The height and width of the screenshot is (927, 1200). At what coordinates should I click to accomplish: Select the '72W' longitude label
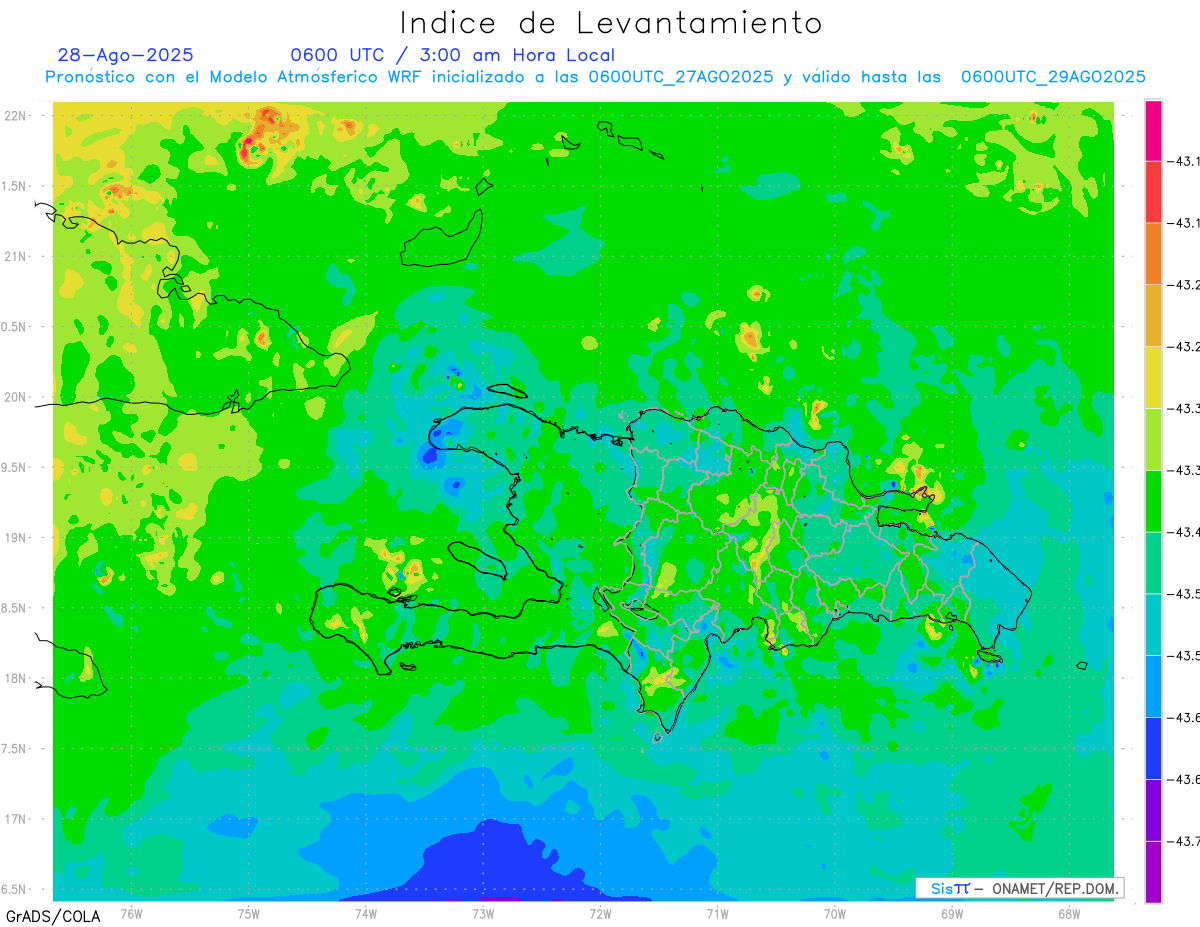(x=600, y=913)
